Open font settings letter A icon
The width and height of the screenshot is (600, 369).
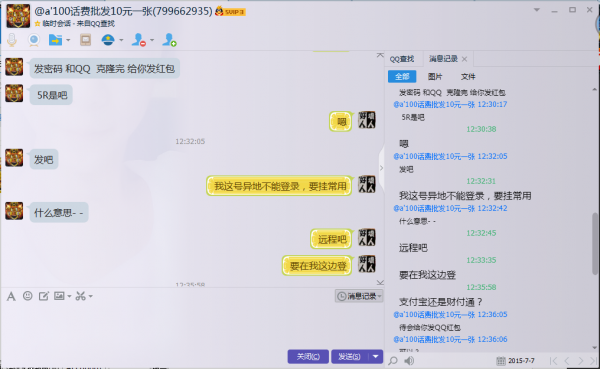coord(11,296)
